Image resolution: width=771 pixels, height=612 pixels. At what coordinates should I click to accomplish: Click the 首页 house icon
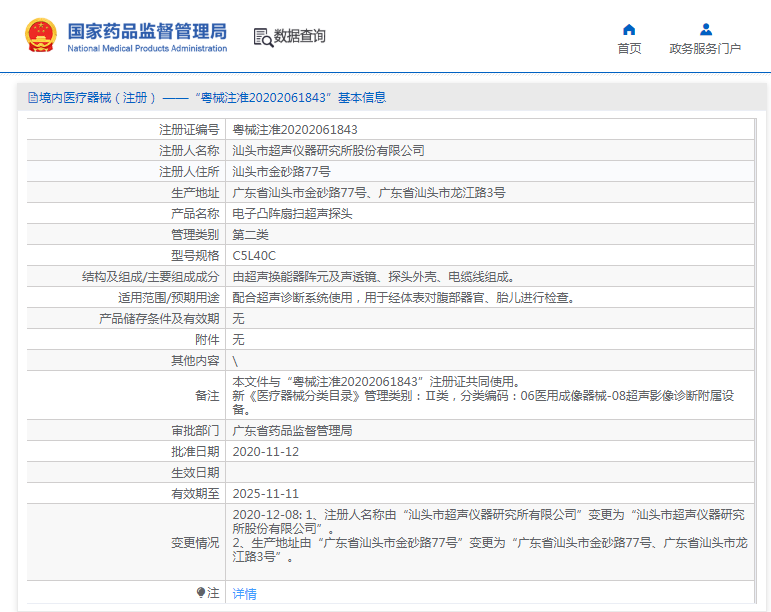629,29
